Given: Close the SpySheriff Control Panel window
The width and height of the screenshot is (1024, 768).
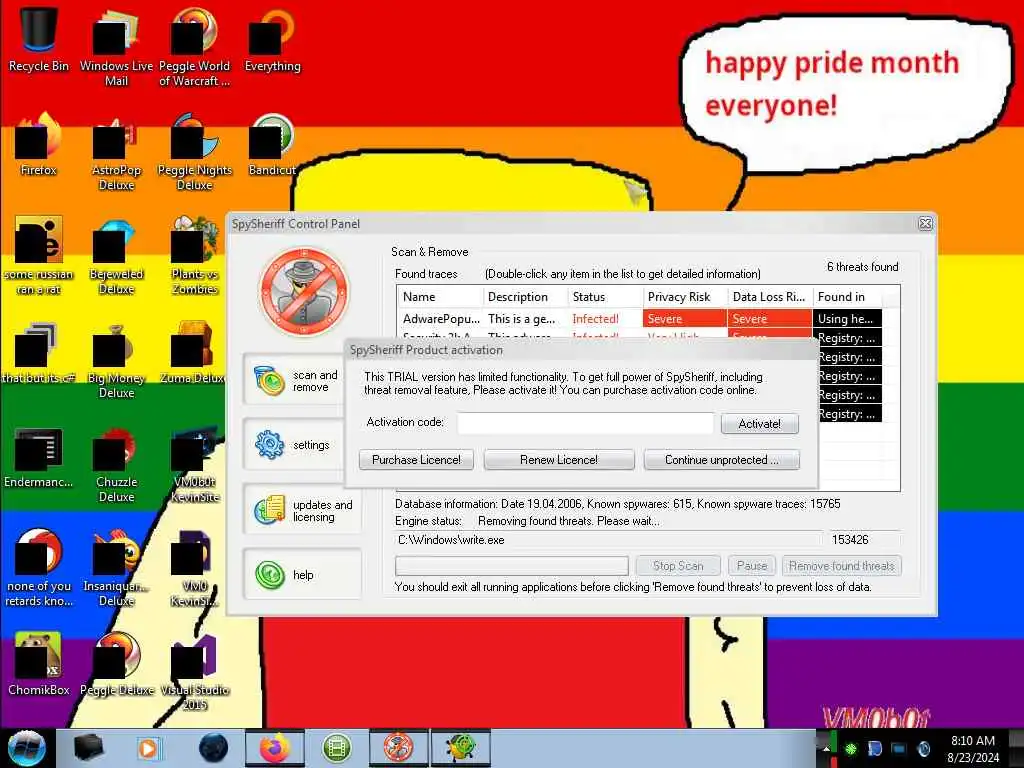Looking at the screenshot, I should [x=925, y=223].
